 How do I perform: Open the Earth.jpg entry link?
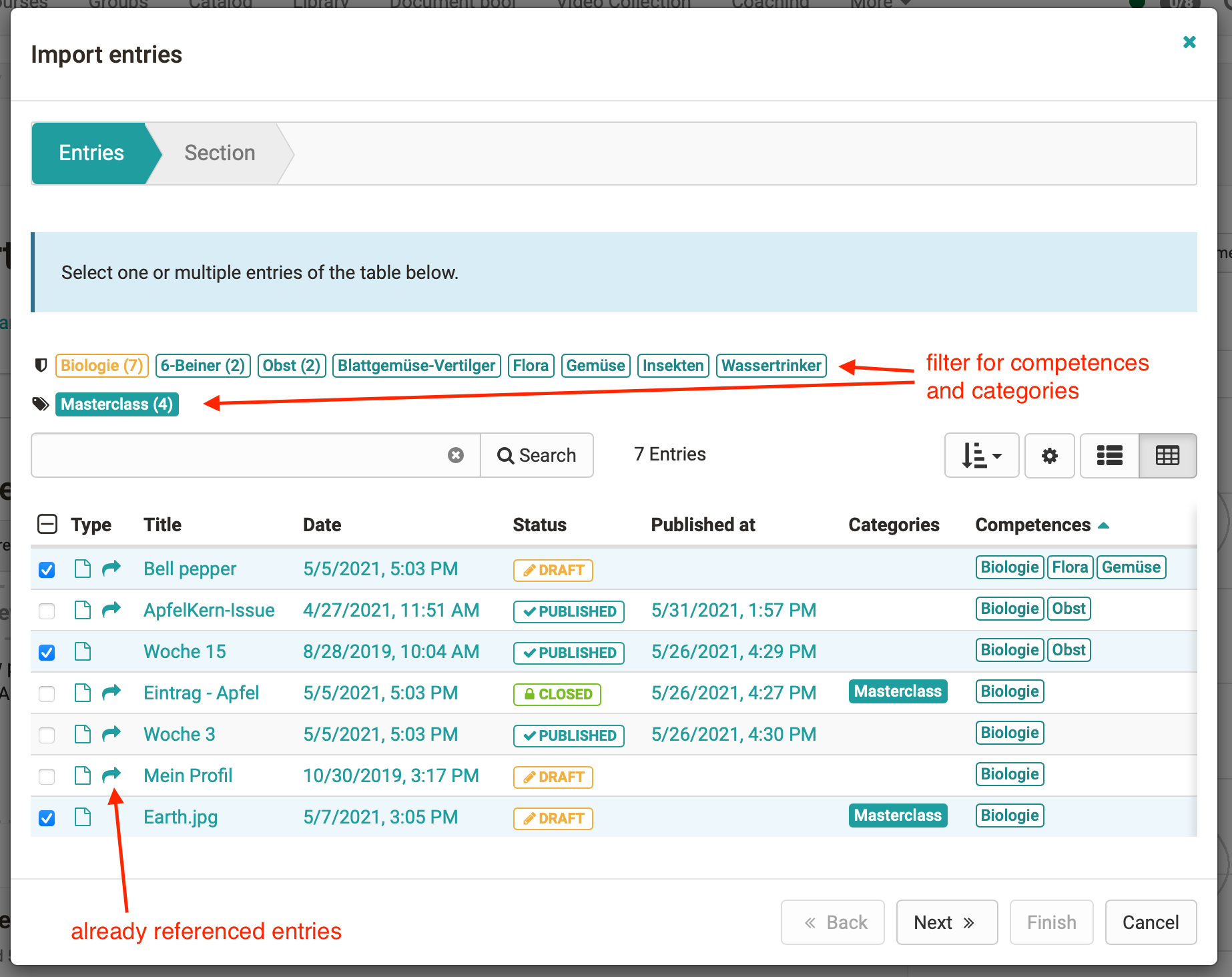tap(180, 817)
